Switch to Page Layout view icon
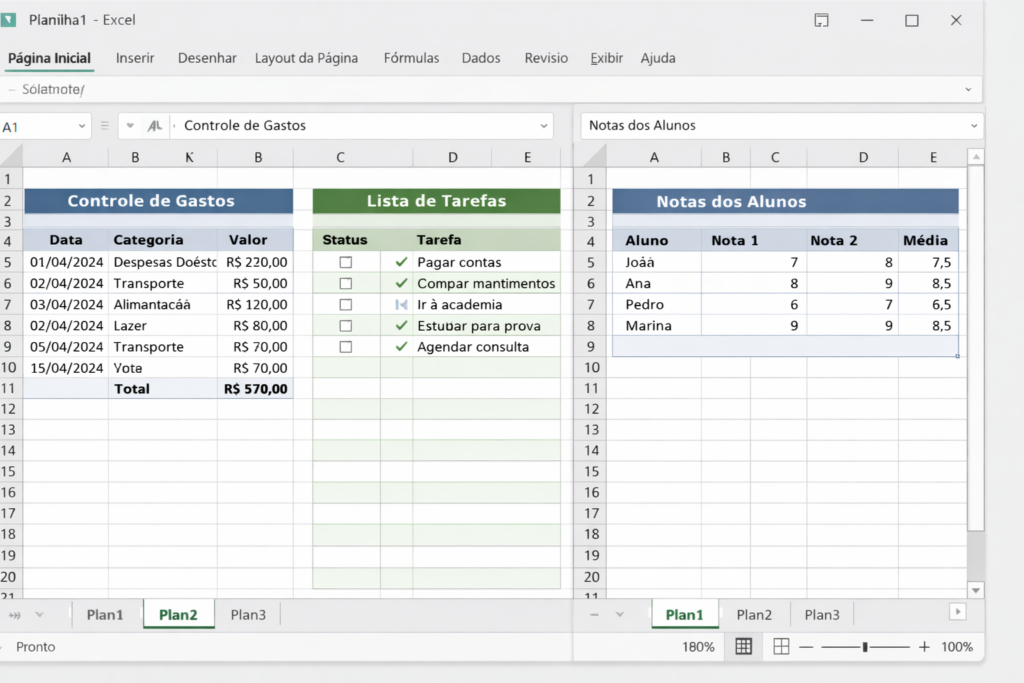 point(781,647)
